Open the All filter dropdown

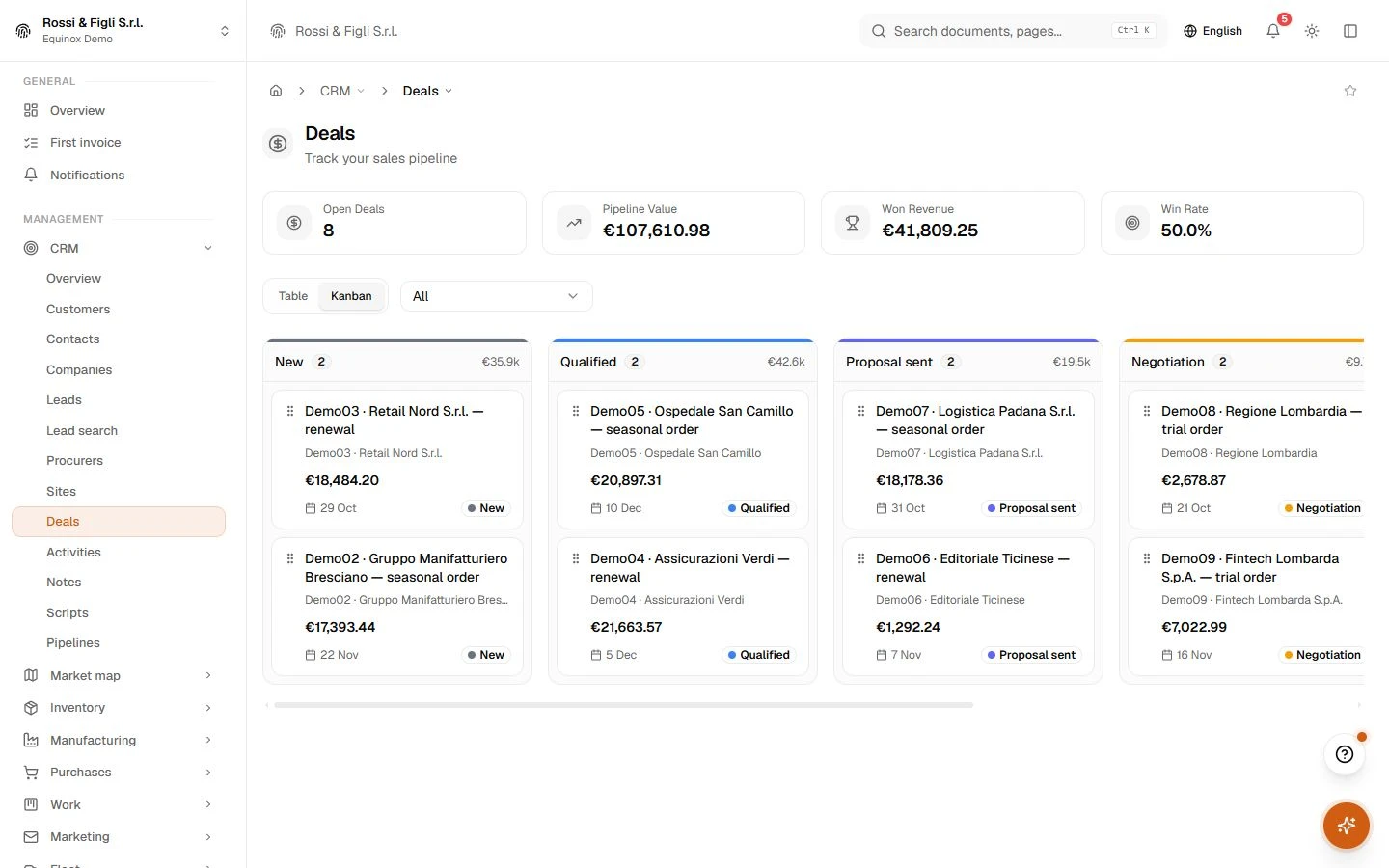tap(496, 296)
